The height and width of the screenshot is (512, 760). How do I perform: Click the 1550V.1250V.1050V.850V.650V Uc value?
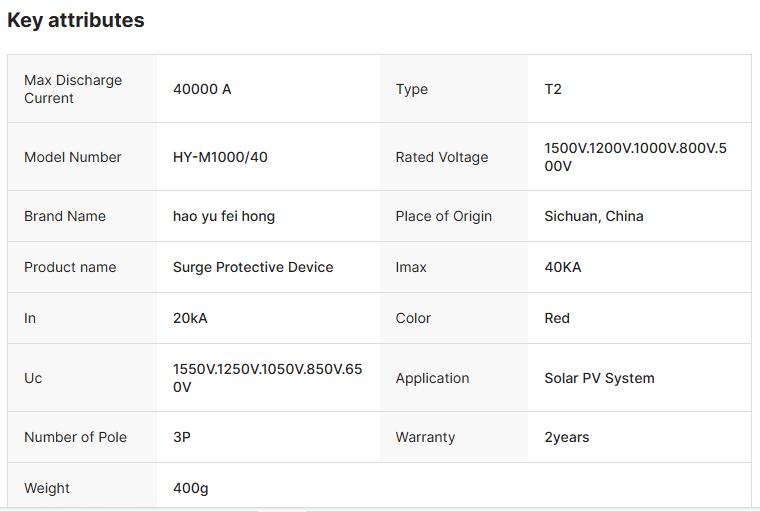267,378
